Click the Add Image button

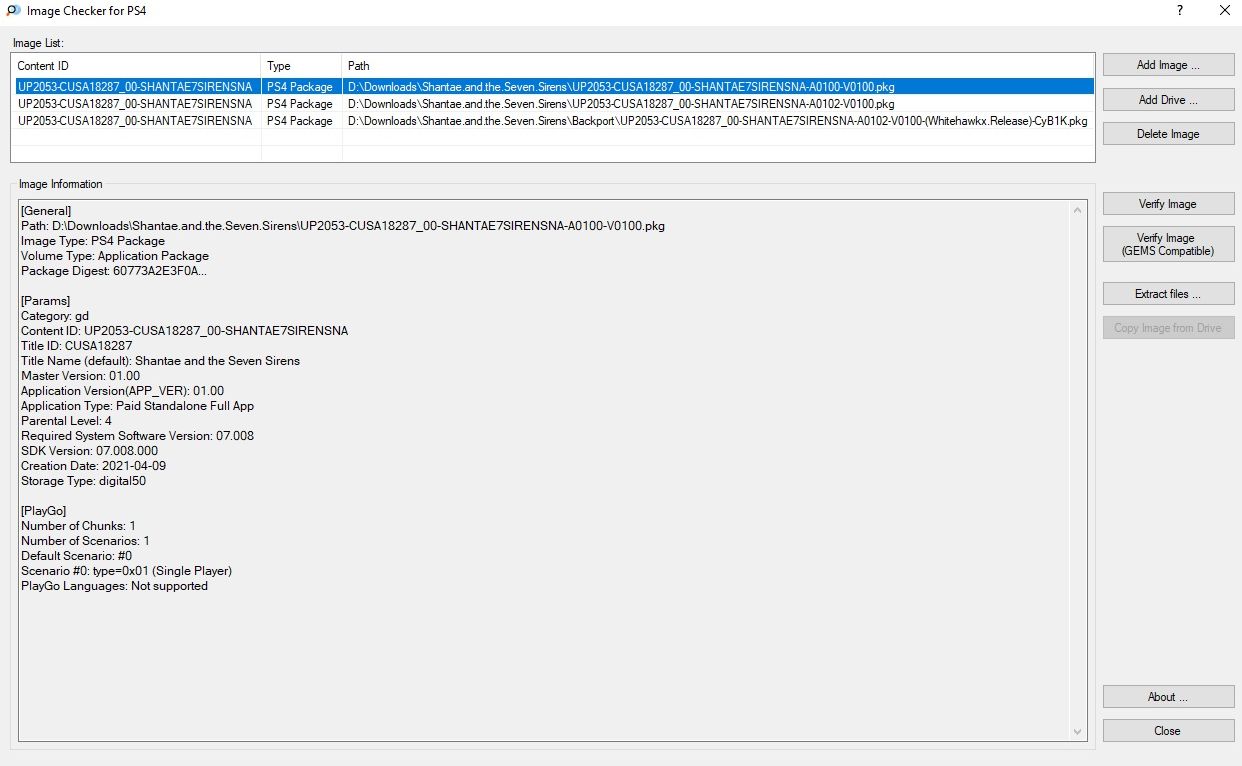(1168, 65)
